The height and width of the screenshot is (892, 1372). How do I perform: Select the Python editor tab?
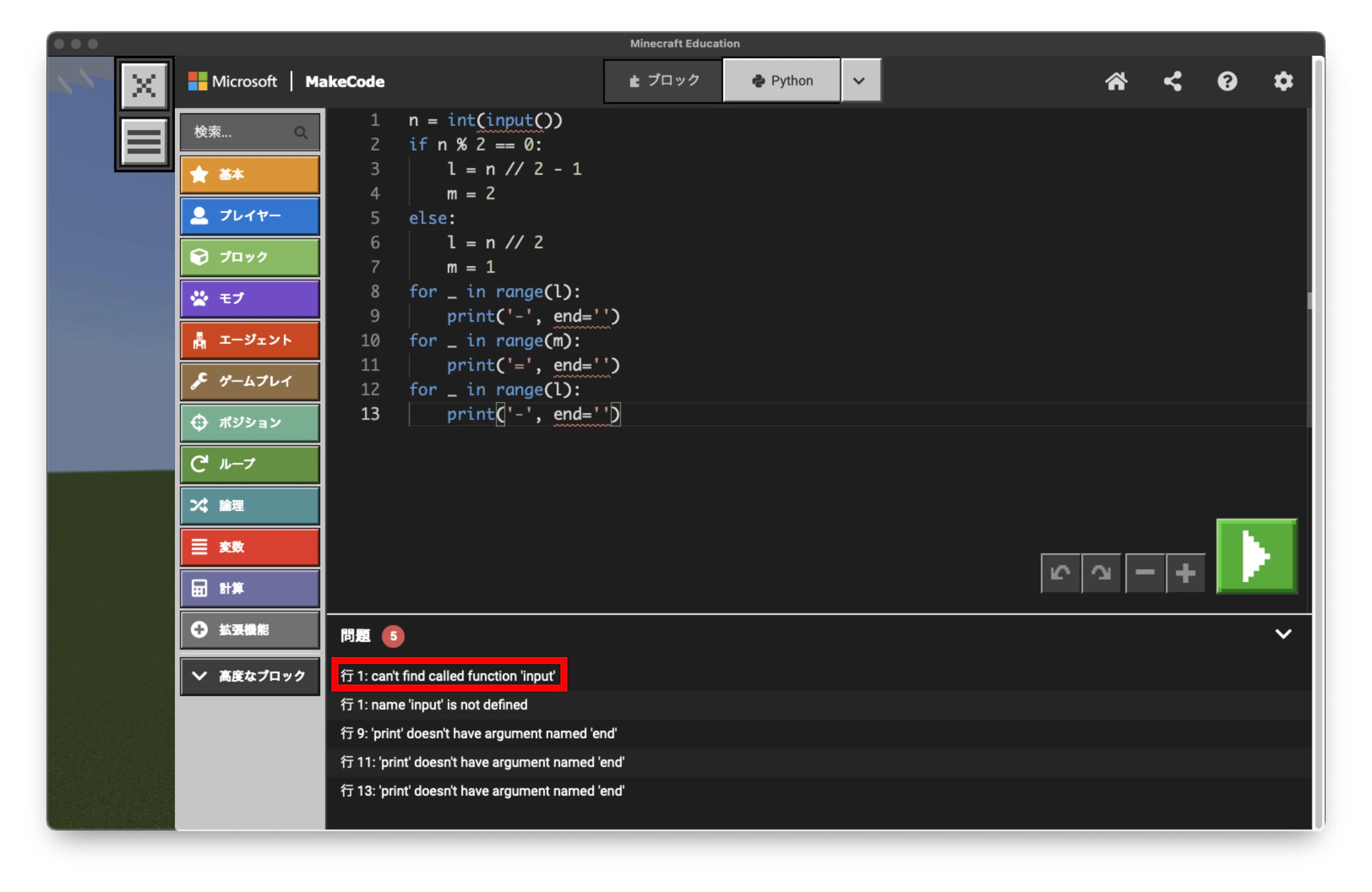782,81
